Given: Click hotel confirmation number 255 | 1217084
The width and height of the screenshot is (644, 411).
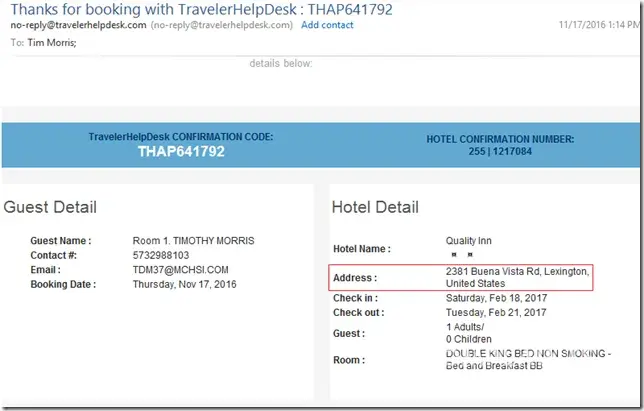Looking at the screenshot, I should click(501, 151).
